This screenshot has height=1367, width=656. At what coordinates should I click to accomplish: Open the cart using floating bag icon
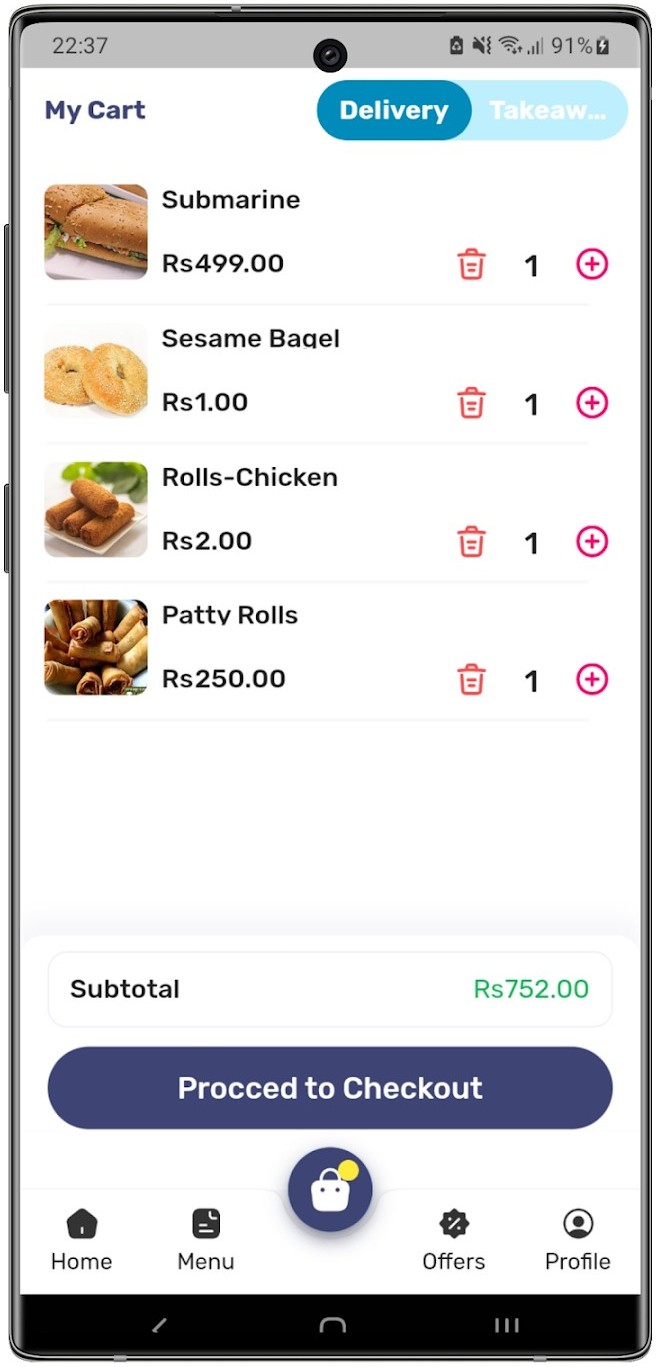point(329,1189)
